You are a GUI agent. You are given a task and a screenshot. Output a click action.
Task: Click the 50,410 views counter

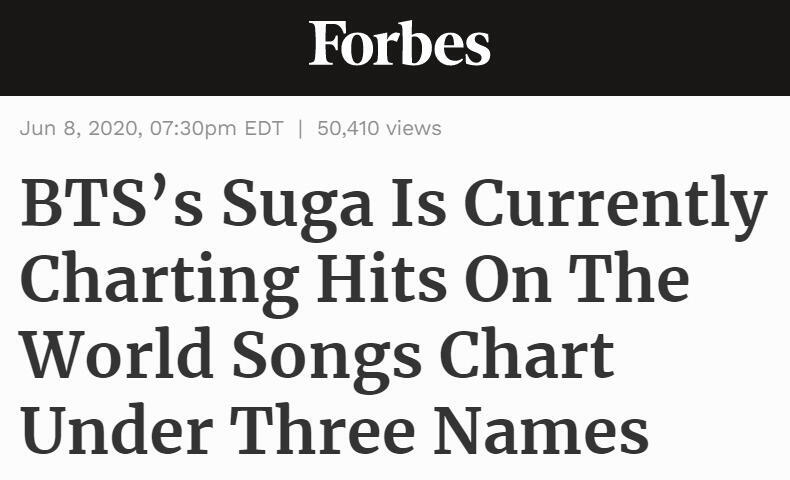378,128
